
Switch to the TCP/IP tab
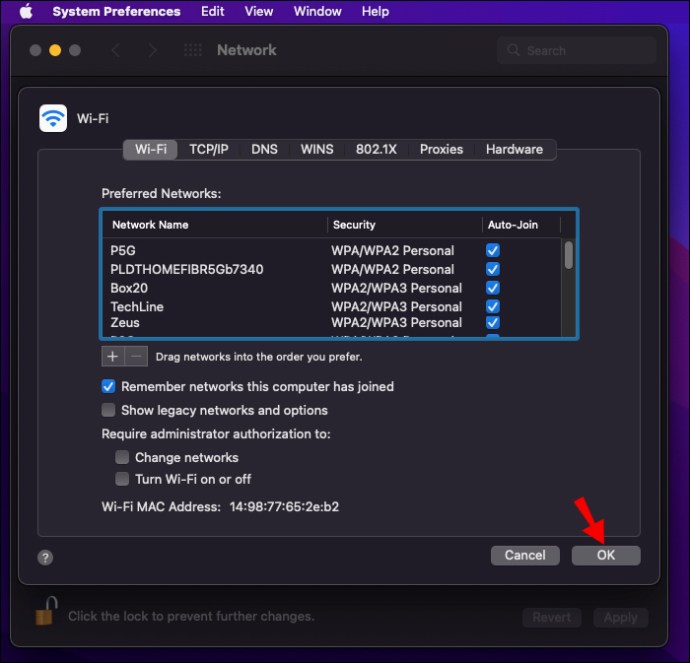(209, 150)
